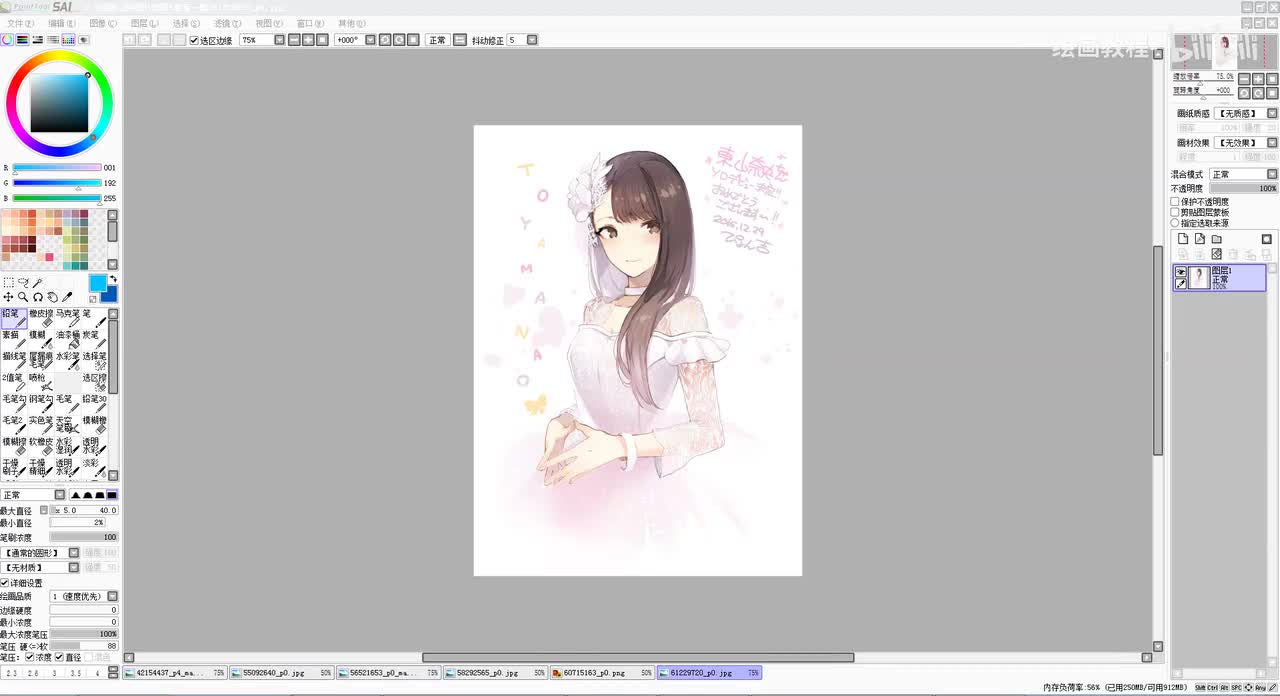Select the 喷枪 (airbrush) tool
This screenshot has width=1280, height=696.
point(41,382)
